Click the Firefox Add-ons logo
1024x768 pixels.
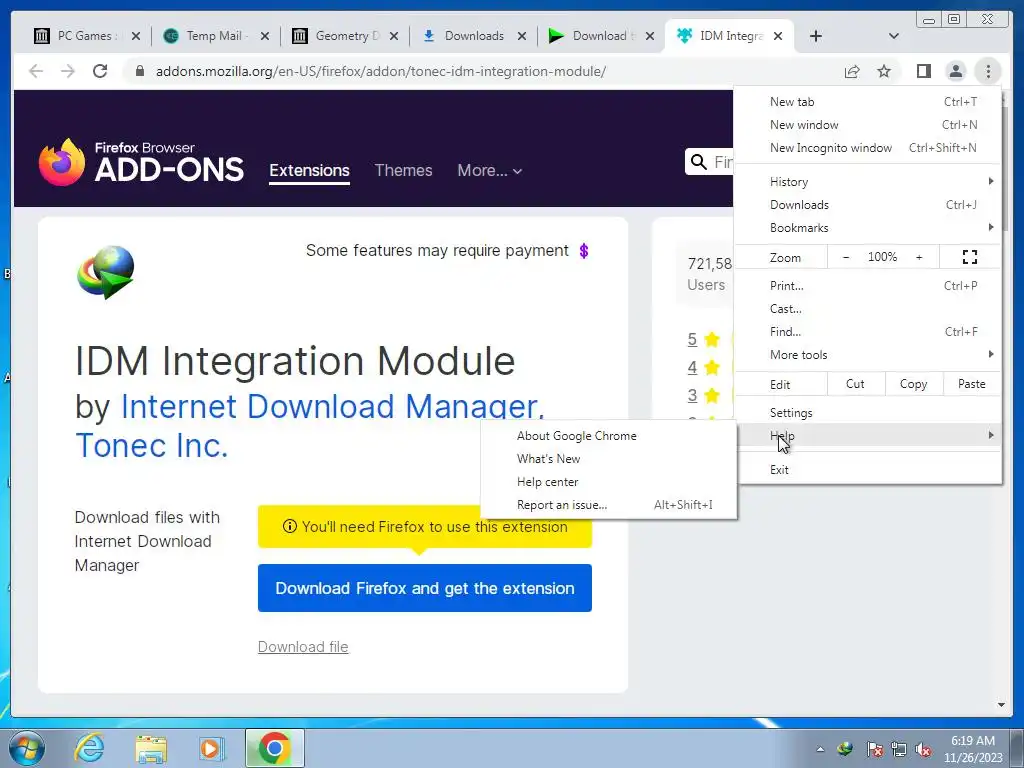tap(141, 161)
